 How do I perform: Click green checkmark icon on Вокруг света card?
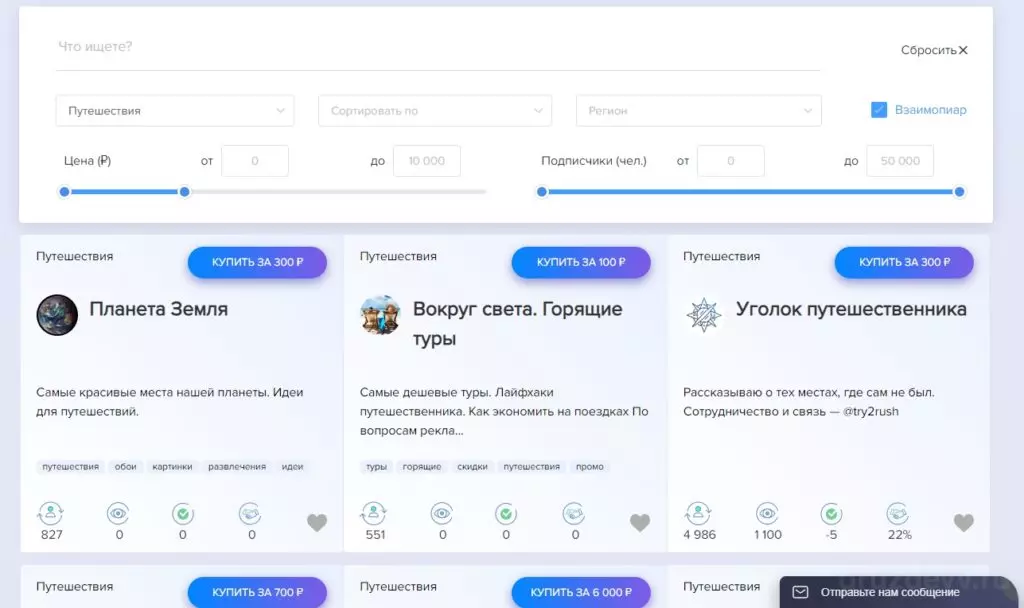tap(506, 514)
